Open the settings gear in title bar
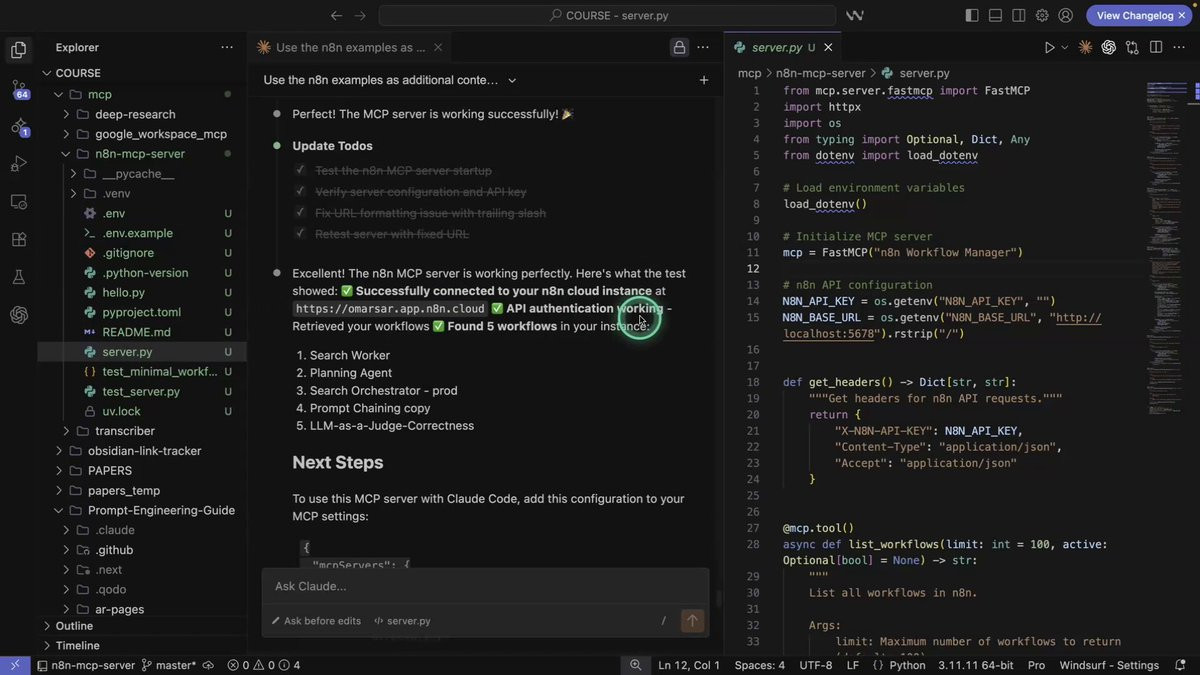The width and height of the screenshot is (1200, 675). tap(1042, 15)
